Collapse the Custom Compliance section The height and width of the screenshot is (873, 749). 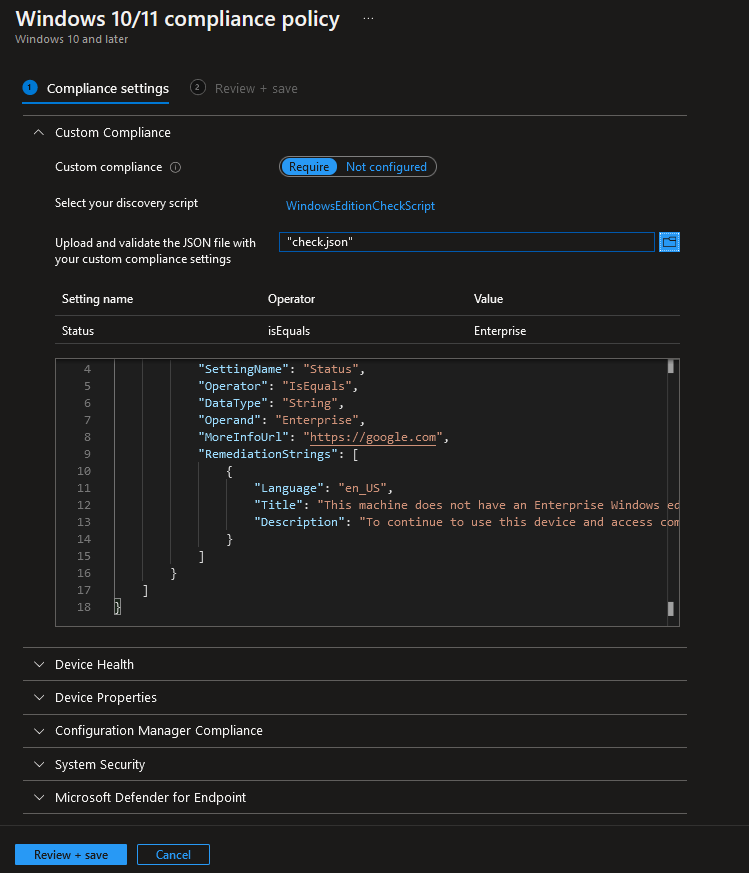pyautogui.click(x=38, y=133)
